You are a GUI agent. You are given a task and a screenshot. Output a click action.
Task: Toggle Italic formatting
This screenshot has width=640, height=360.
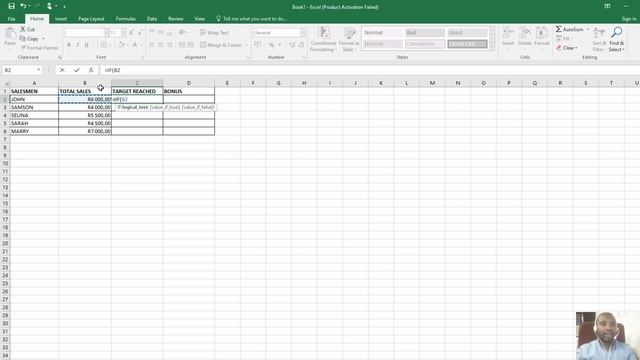click(x=78, y=44)
